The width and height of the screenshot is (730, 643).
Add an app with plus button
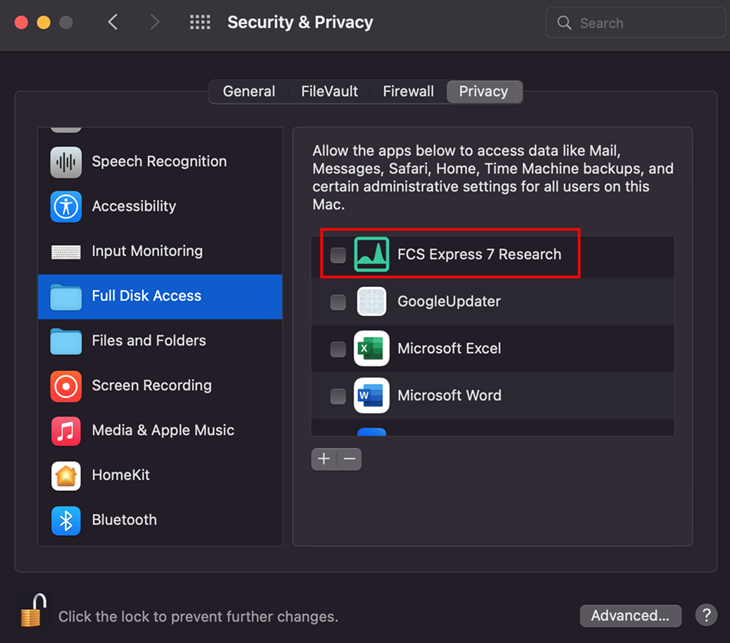[x=323, y=459]
